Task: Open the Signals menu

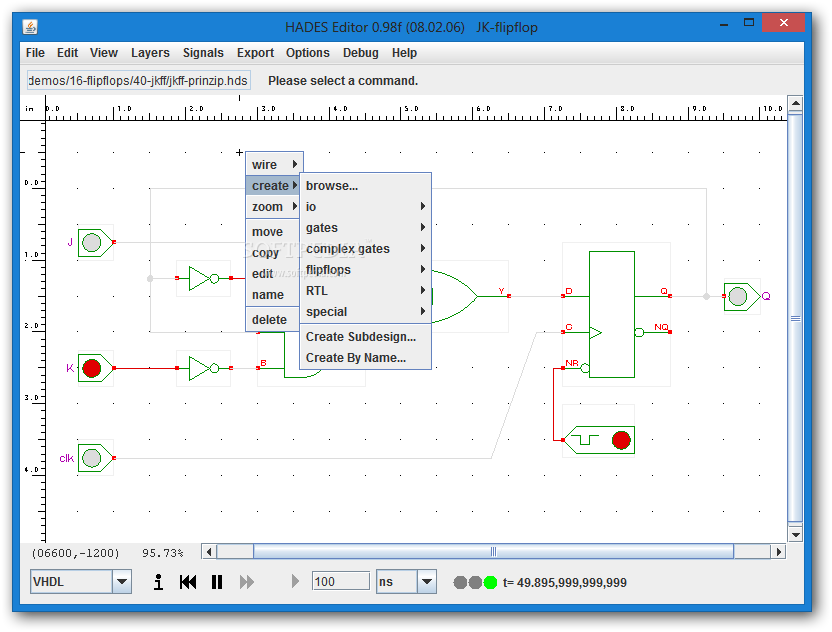Action: 203,53
